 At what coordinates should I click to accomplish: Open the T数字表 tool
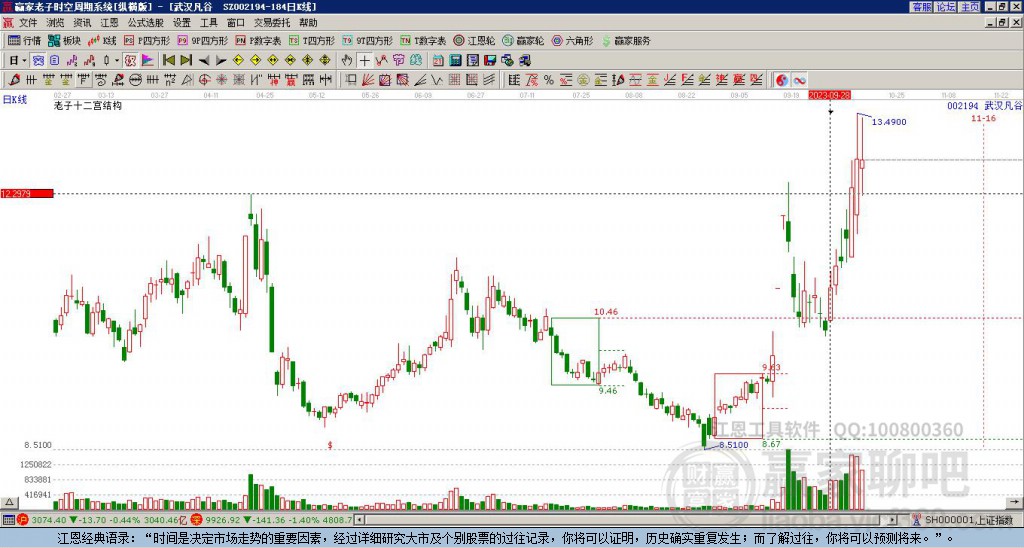423,40
